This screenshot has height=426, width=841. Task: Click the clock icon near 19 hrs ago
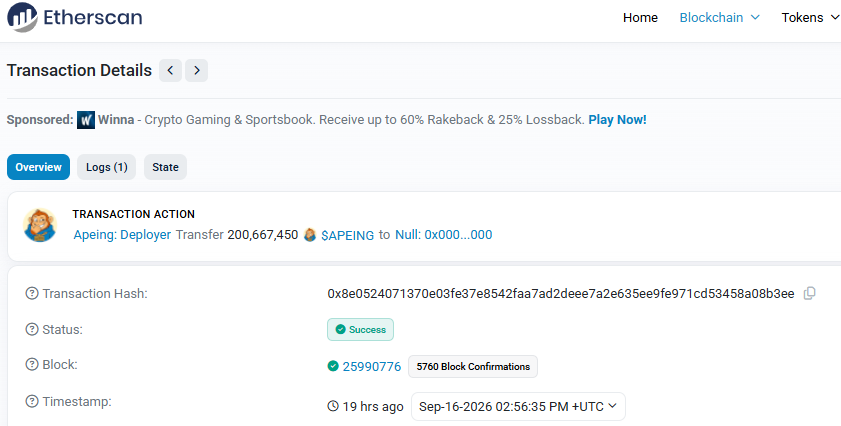click(333, 406)
